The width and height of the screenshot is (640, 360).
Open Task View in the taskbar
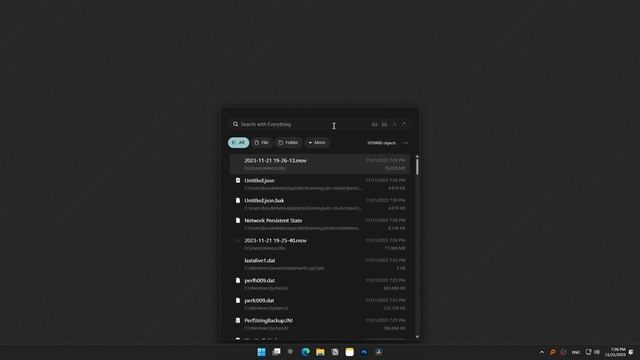click(x=276, y=352)
